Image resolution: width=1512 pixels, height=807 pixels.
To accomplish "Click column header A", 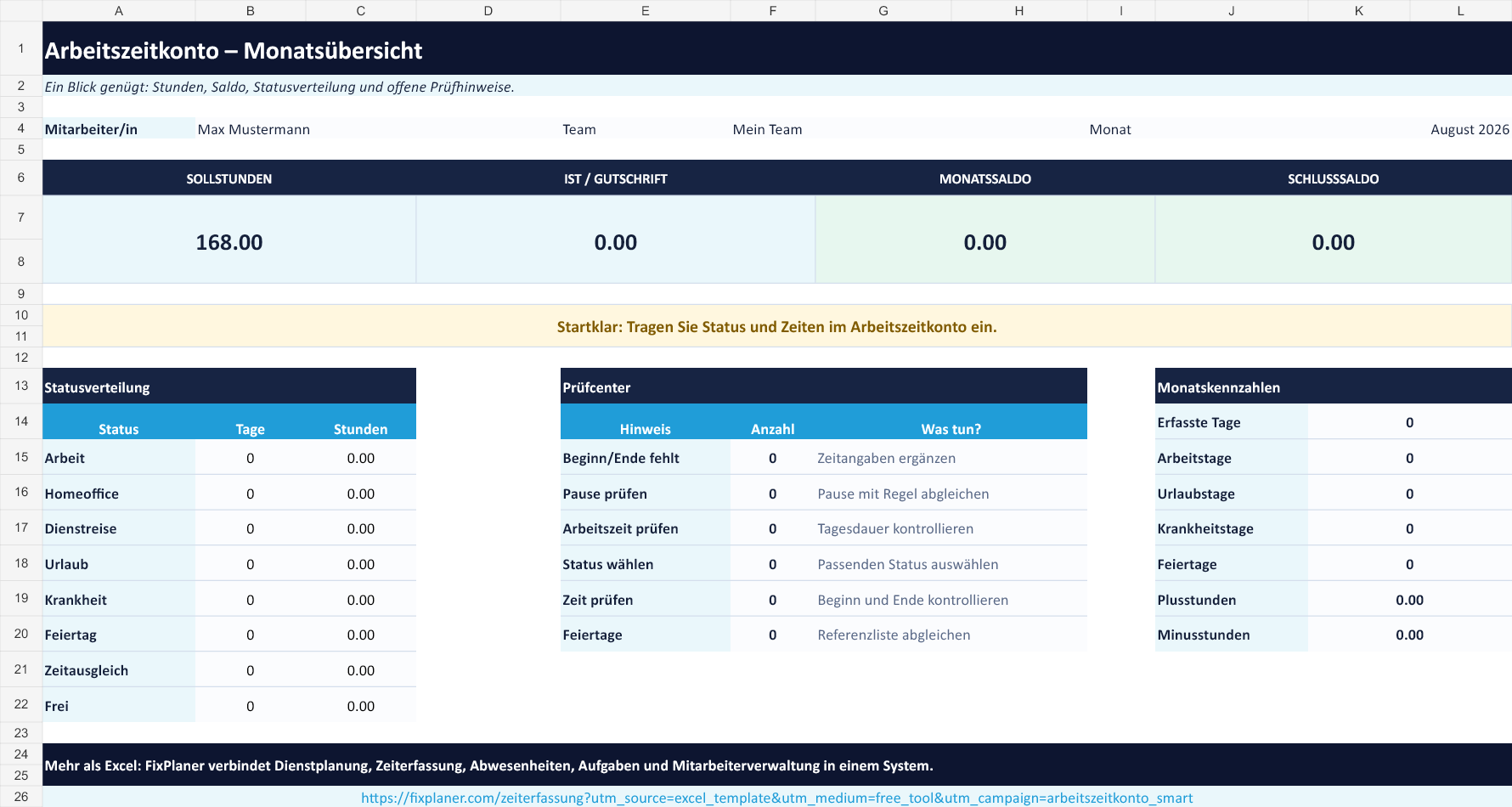I will click(119, 10).
